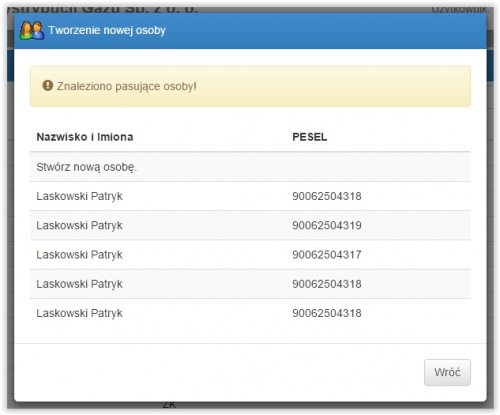500x415 pixels.
Task: Click the 'Tworzenie nowej osoby' dialog title
Action: click(x=107, y=30)
